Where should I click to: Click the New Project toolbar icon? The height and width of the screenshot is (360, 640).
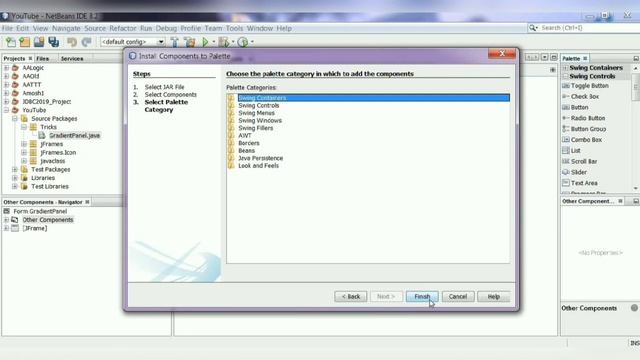coord(25,42)
